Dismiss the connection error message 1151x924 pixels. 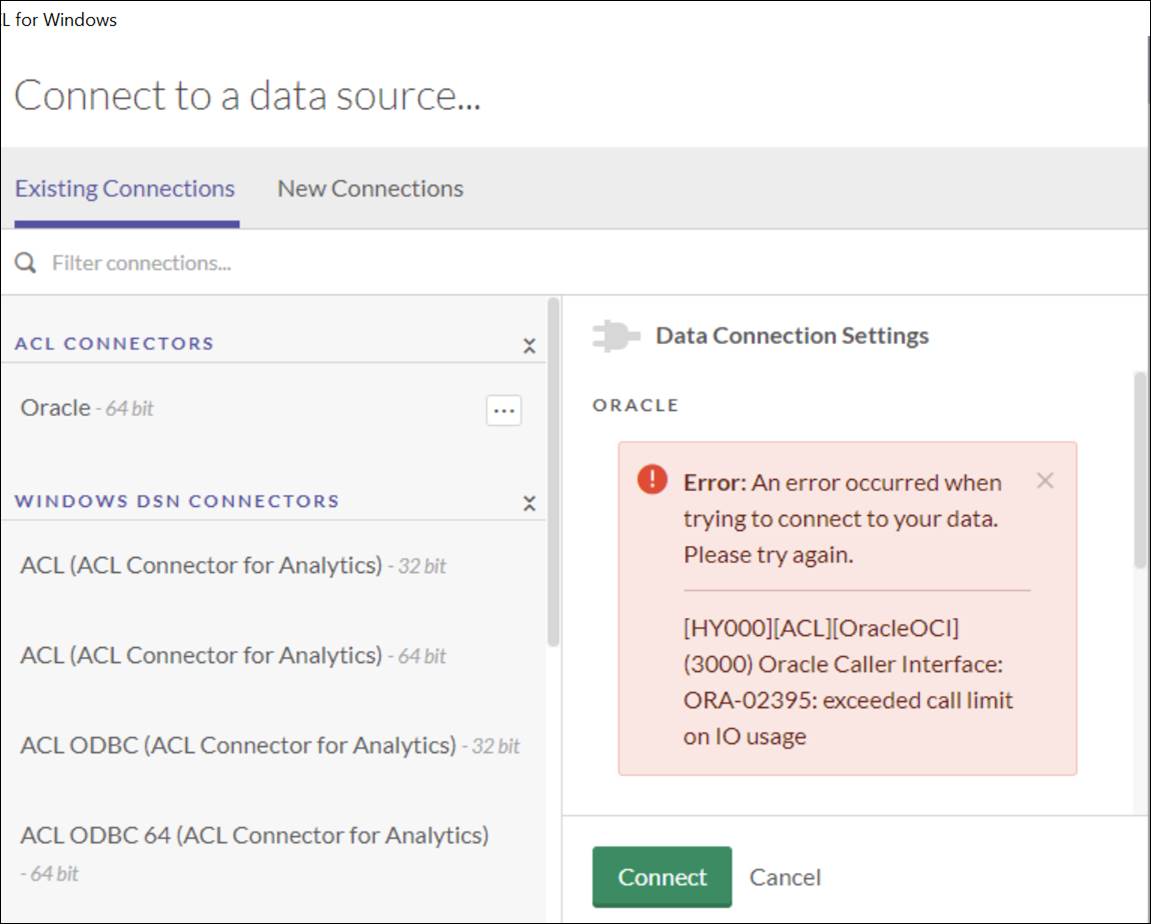1045,480
